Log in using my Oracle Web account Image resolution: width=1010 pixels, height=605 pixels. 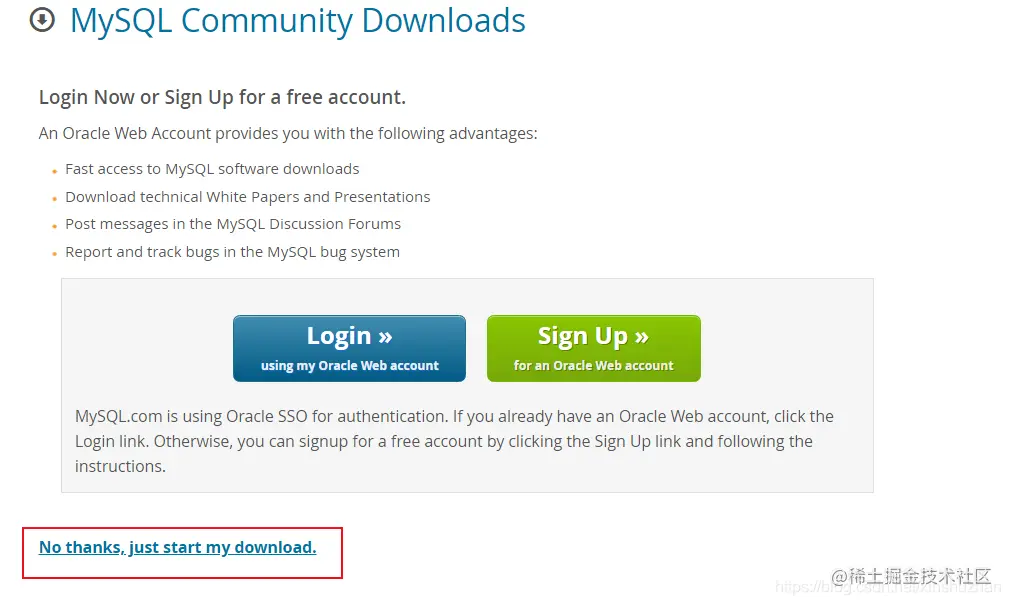coord(349,349)
